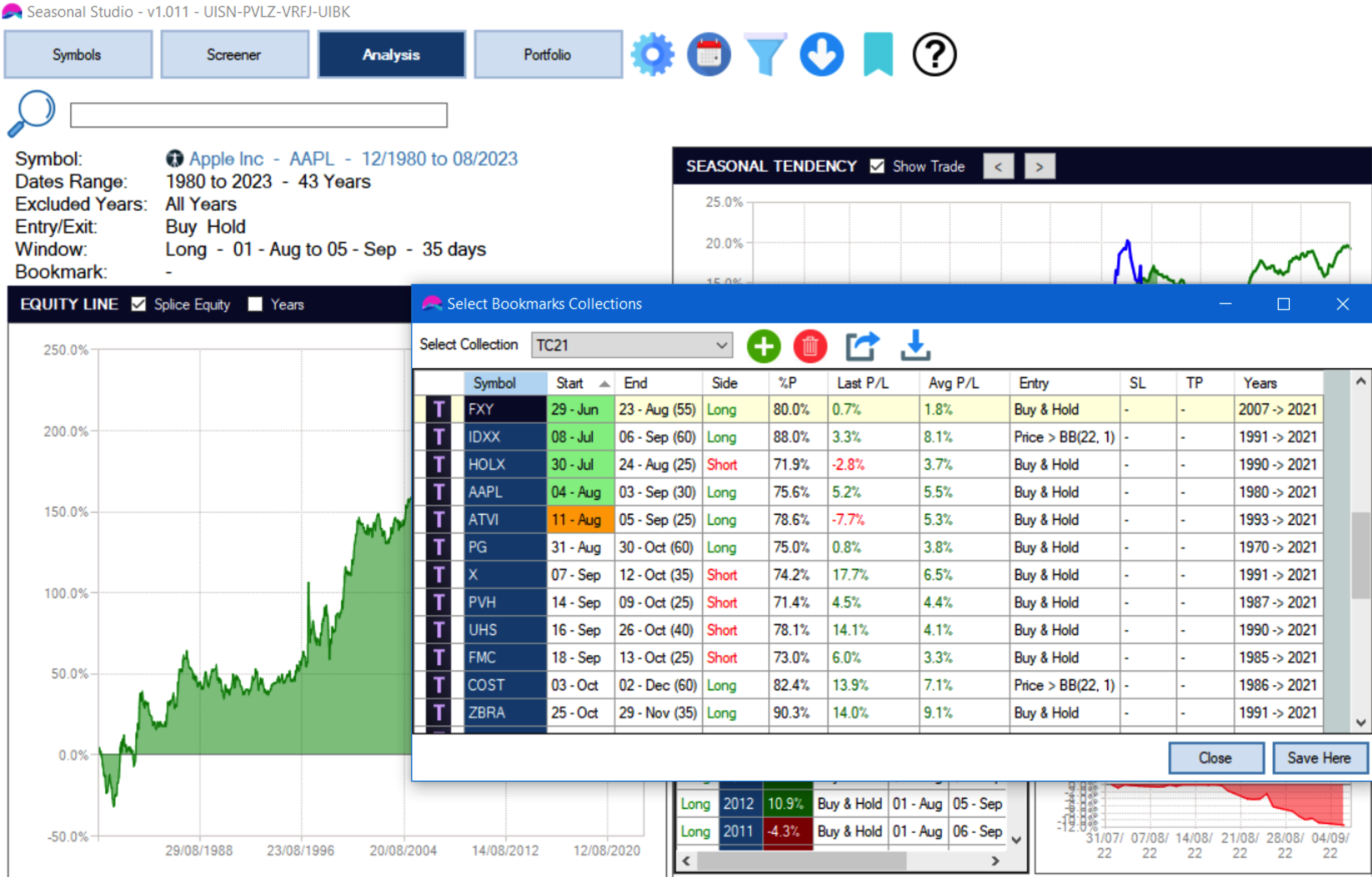Viewport: 1372px width, 877px height.
Task: Click the 11 - Aug orange start cell
Action: point(581,519)
